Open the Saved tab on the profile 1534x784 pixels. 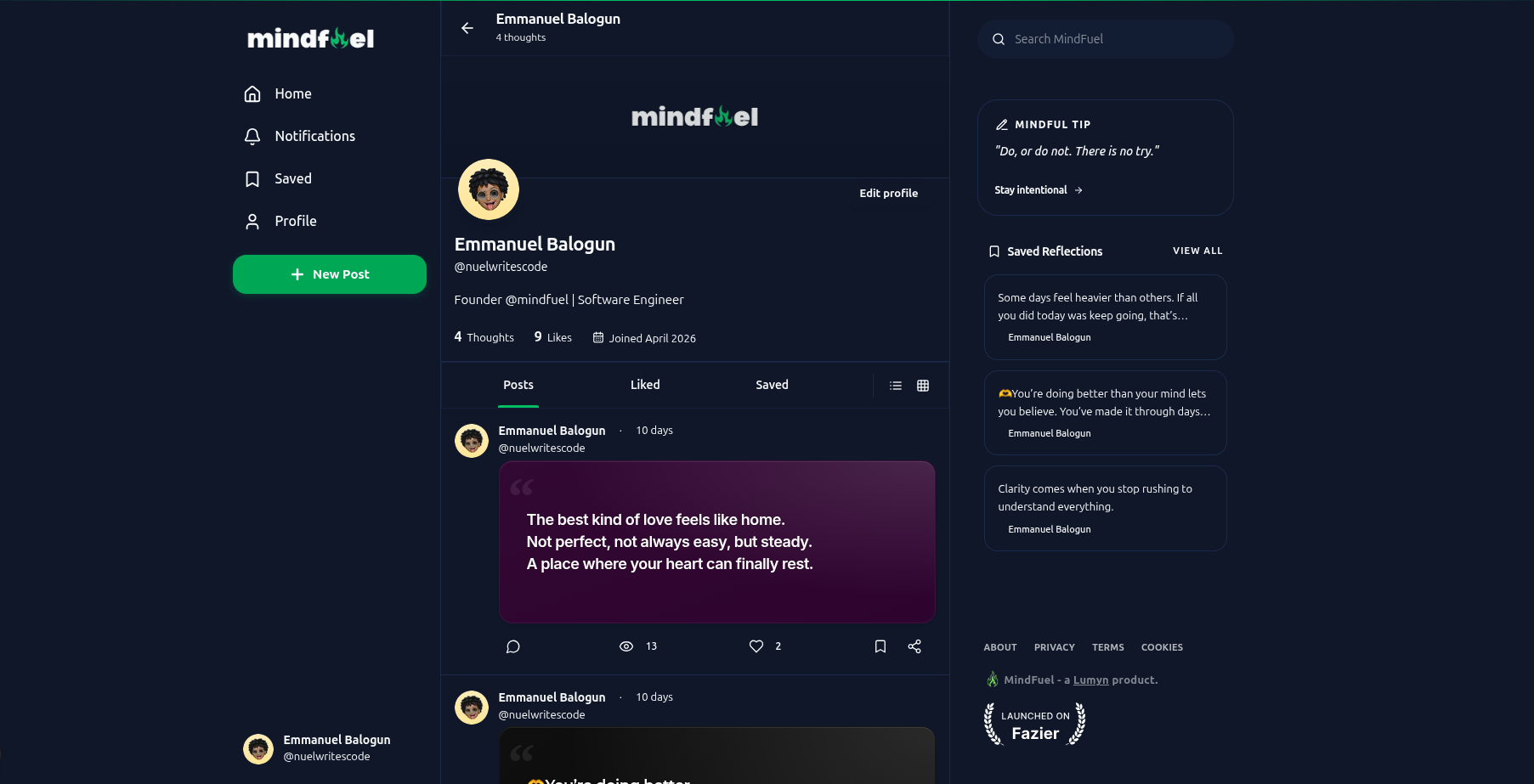pos(771,385)
